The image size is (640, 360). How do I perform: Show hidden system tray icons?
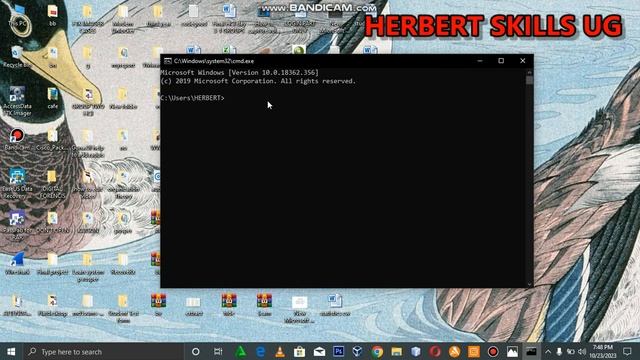click(548, 351)
